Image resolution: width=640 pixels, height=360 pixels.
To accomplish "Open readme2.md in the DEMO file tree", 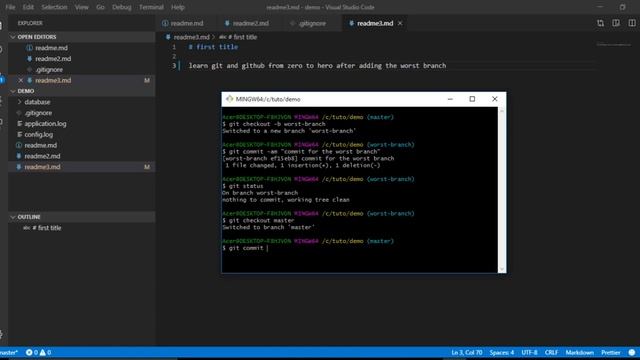I will [82, 156].
